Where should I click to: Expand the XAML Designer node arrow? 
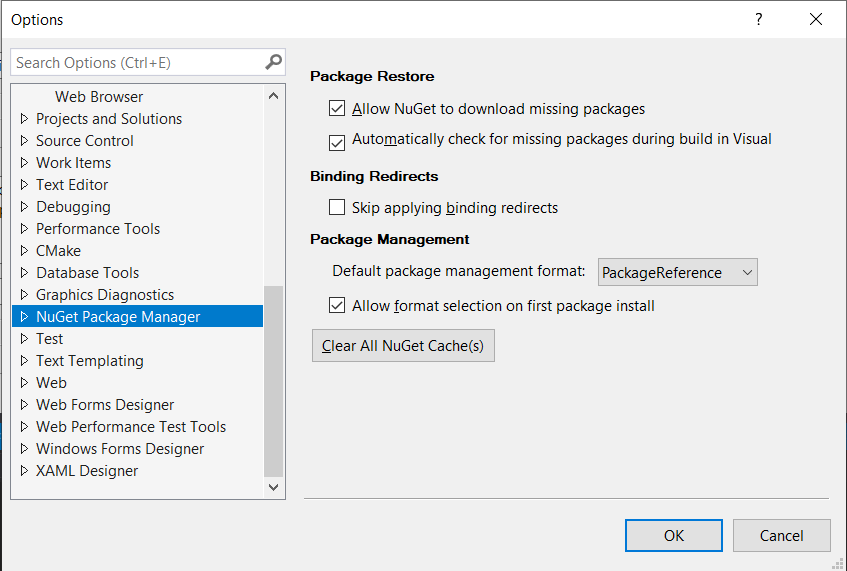tap(24, 471)
